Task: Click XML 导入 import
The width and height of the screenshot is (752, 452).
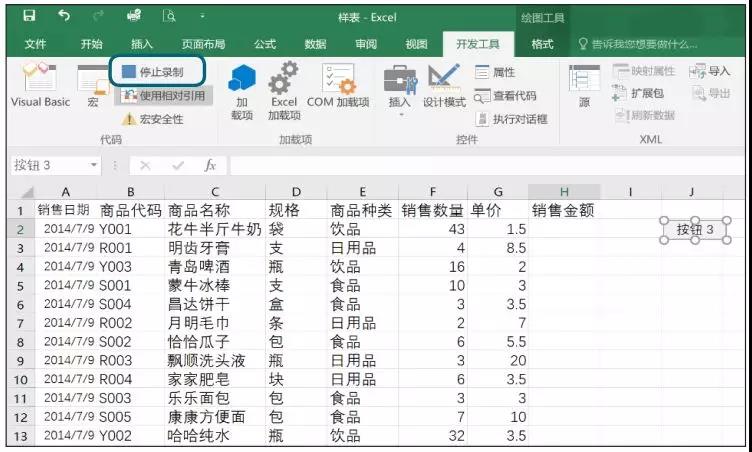Action: (710, 71)
